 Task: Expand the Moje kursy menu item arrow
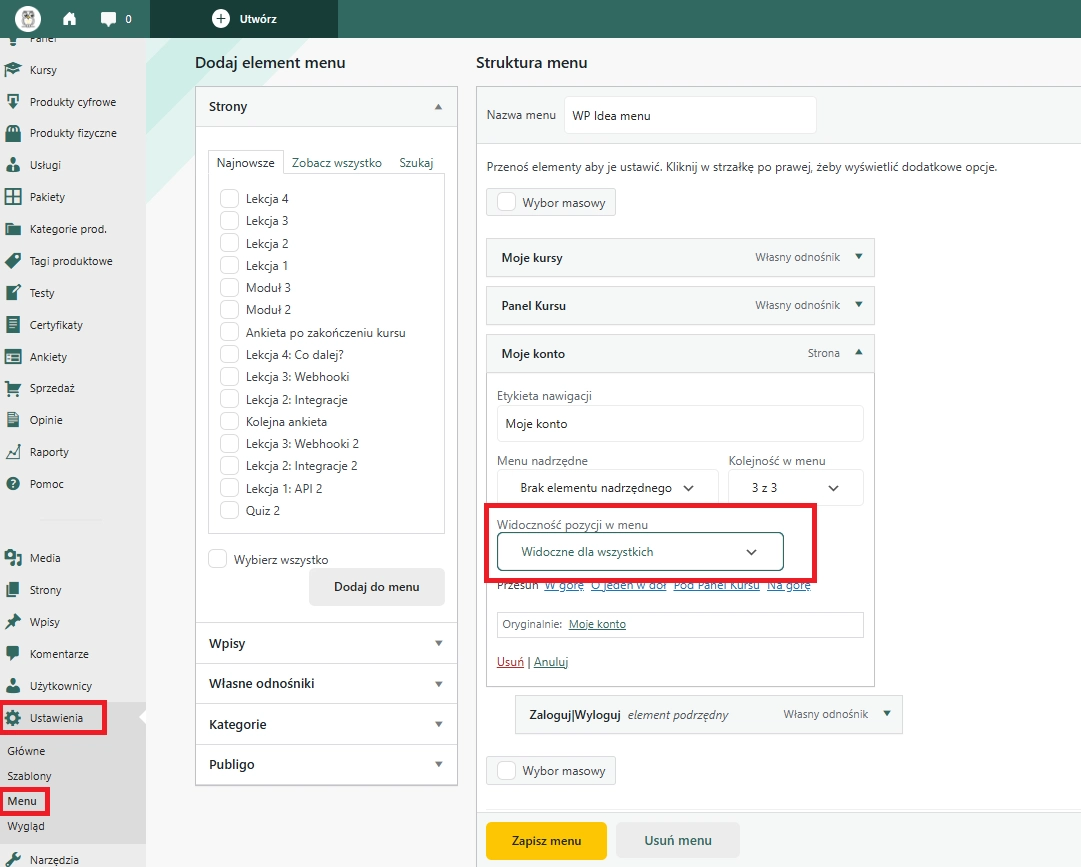click(x=859, y=256)
